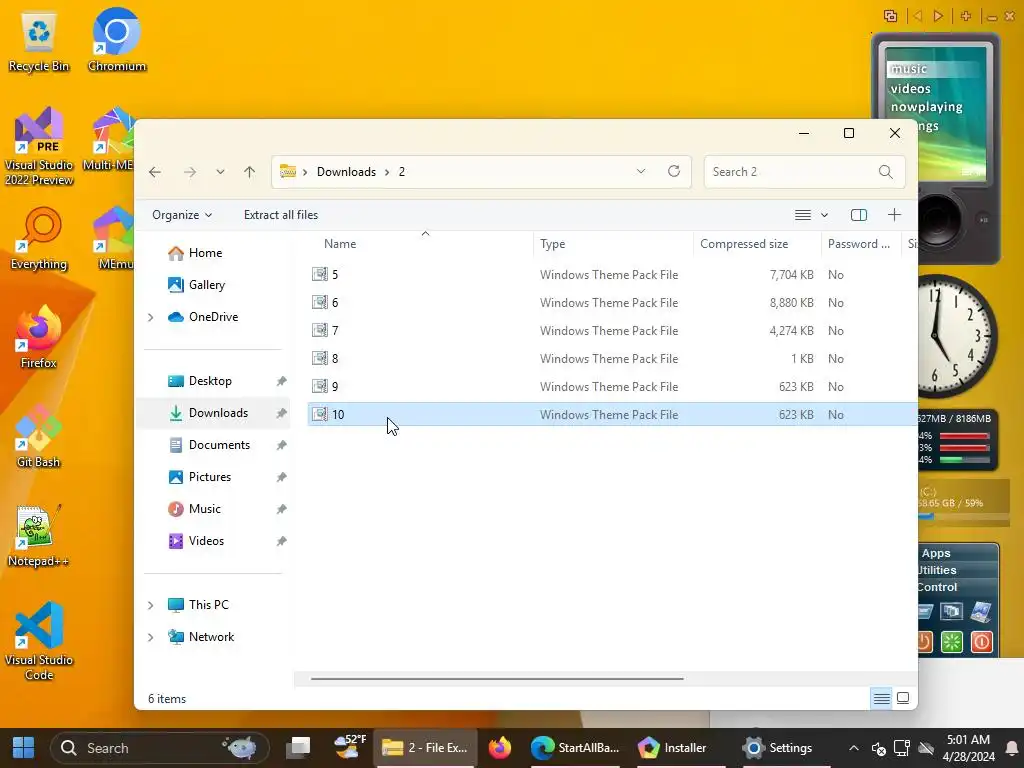Open the notification bell

[1012, 748]
